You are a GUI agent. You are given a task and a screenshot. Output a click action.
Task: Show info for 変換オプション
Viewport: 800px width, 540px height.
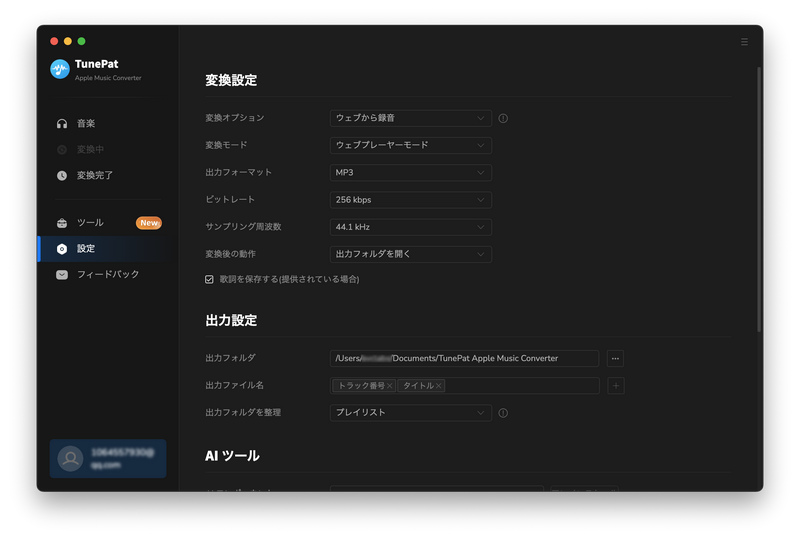[503, 118]
